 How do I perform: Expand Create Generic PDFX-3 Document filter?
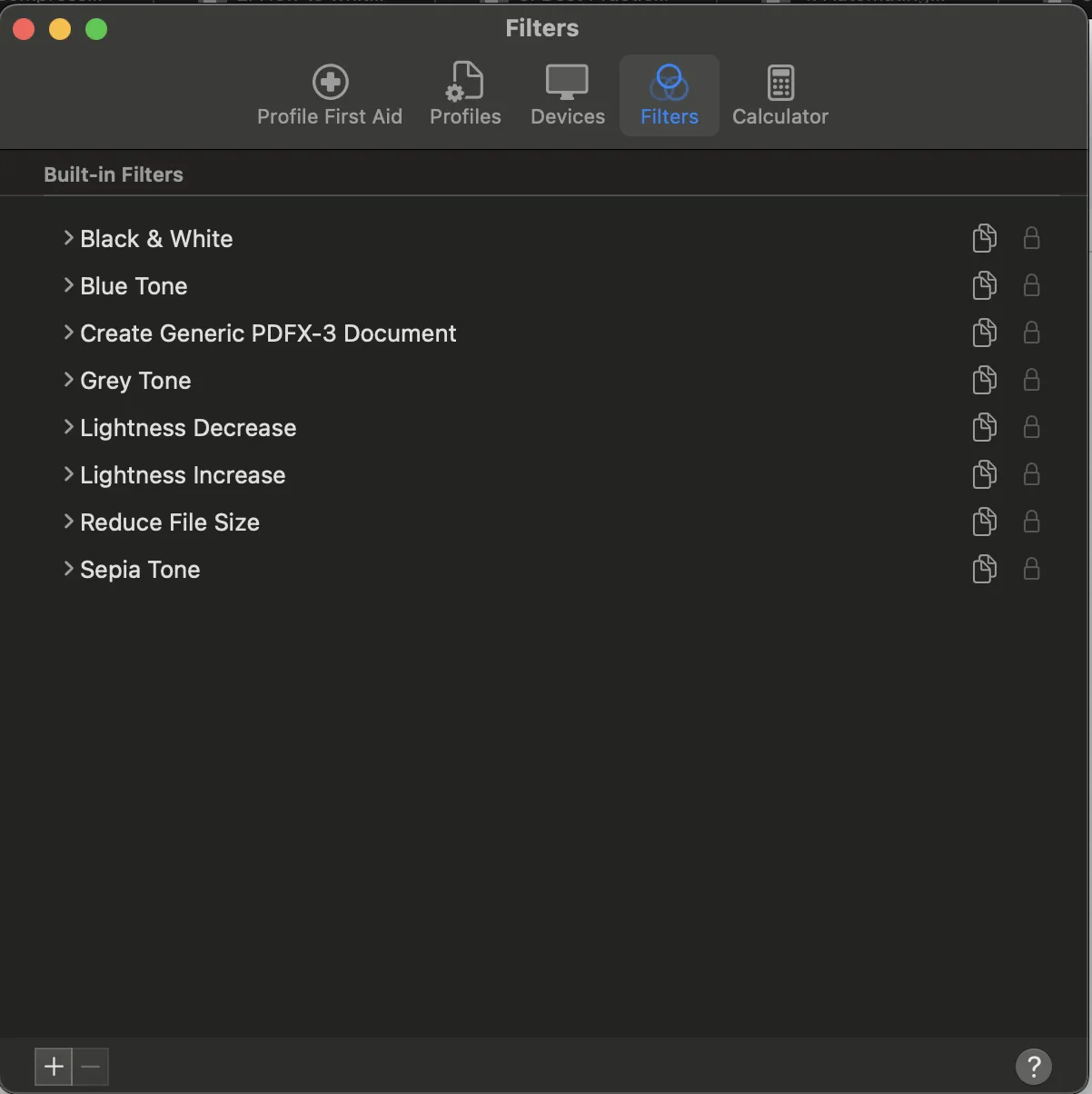pyautogui.click(x=68, y=333)
